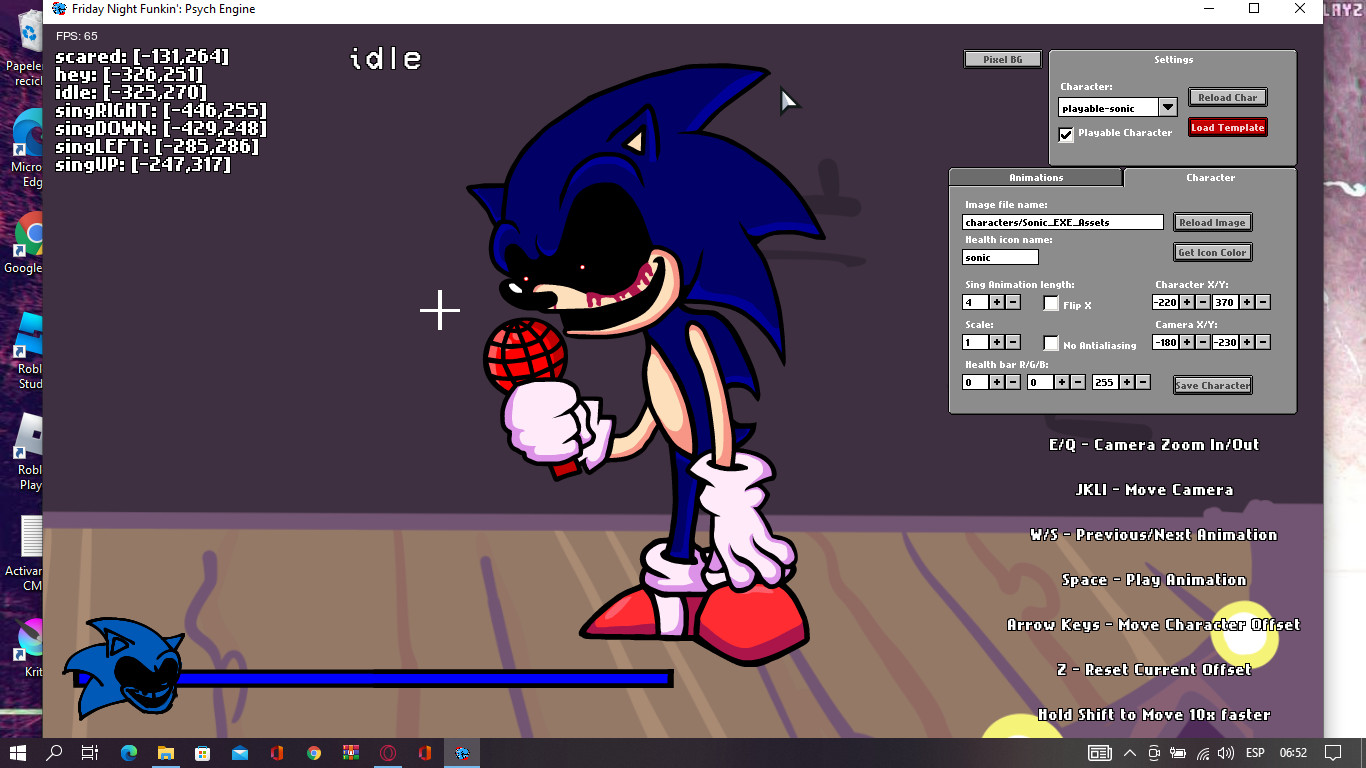Screen dimensions: 1366x768
Task: Show hidden tray icons chevron
Action: click(1130, 753)
